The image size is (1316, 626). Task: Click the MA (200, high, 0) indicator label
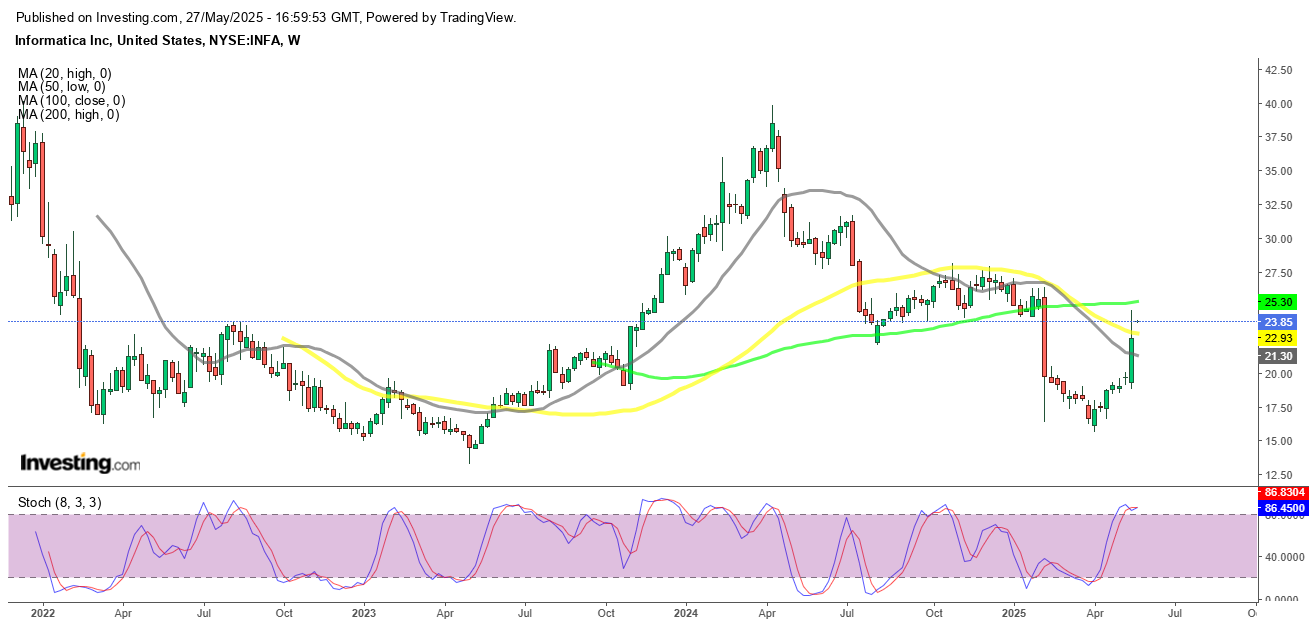coord(68,115)
